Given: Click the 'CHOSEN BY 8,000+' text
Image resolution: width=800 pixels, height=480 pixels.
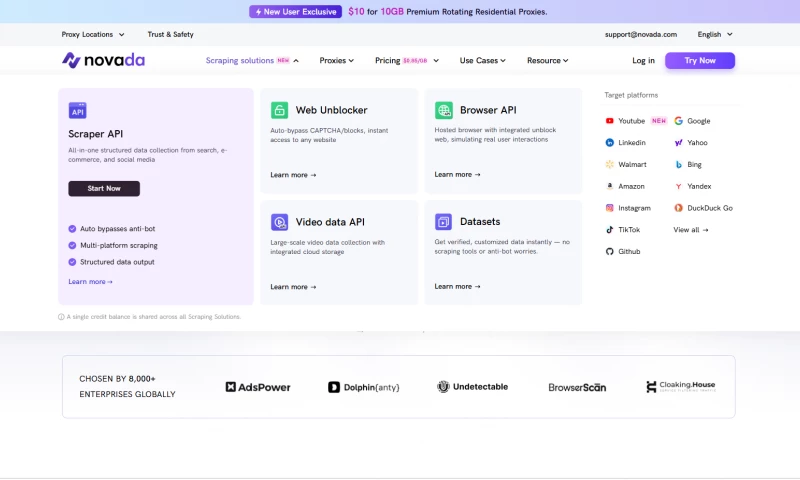Looking at the screenshot, I should pos(117,378).
